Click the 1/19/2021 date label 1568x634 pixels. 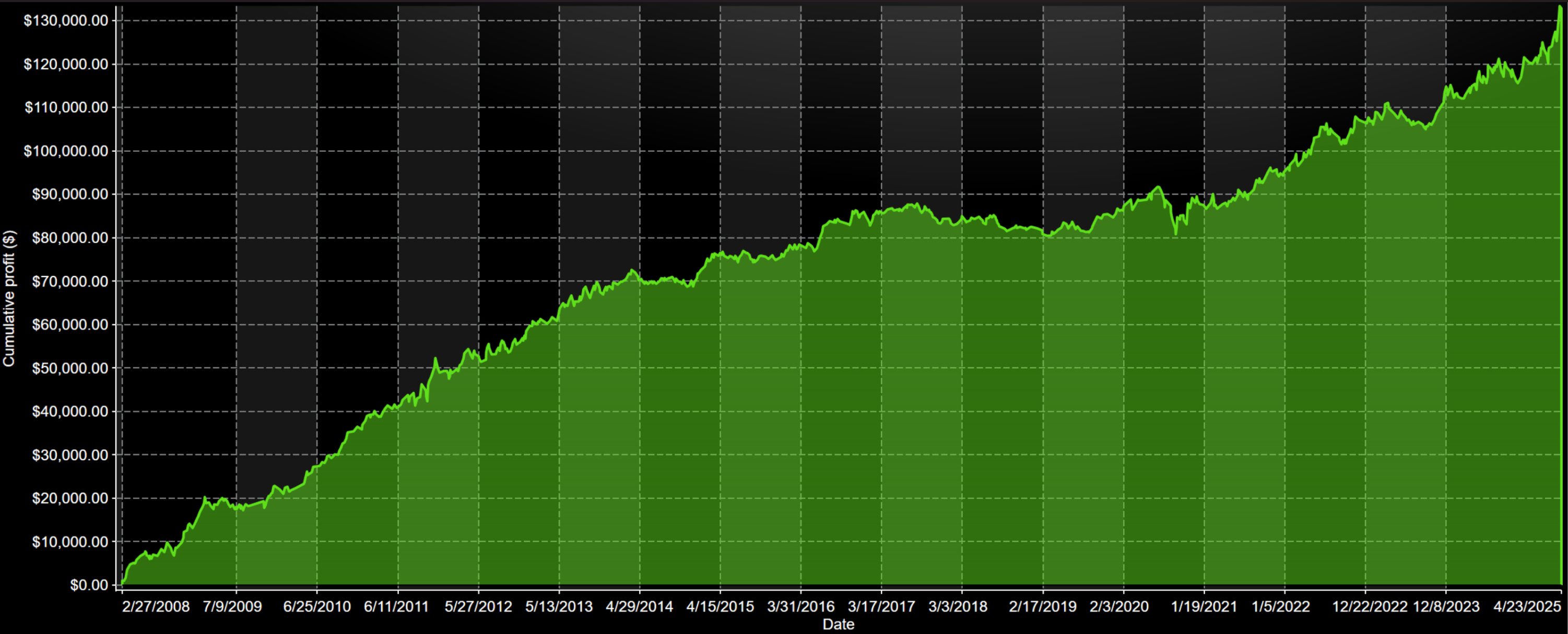coord(1204,607)
